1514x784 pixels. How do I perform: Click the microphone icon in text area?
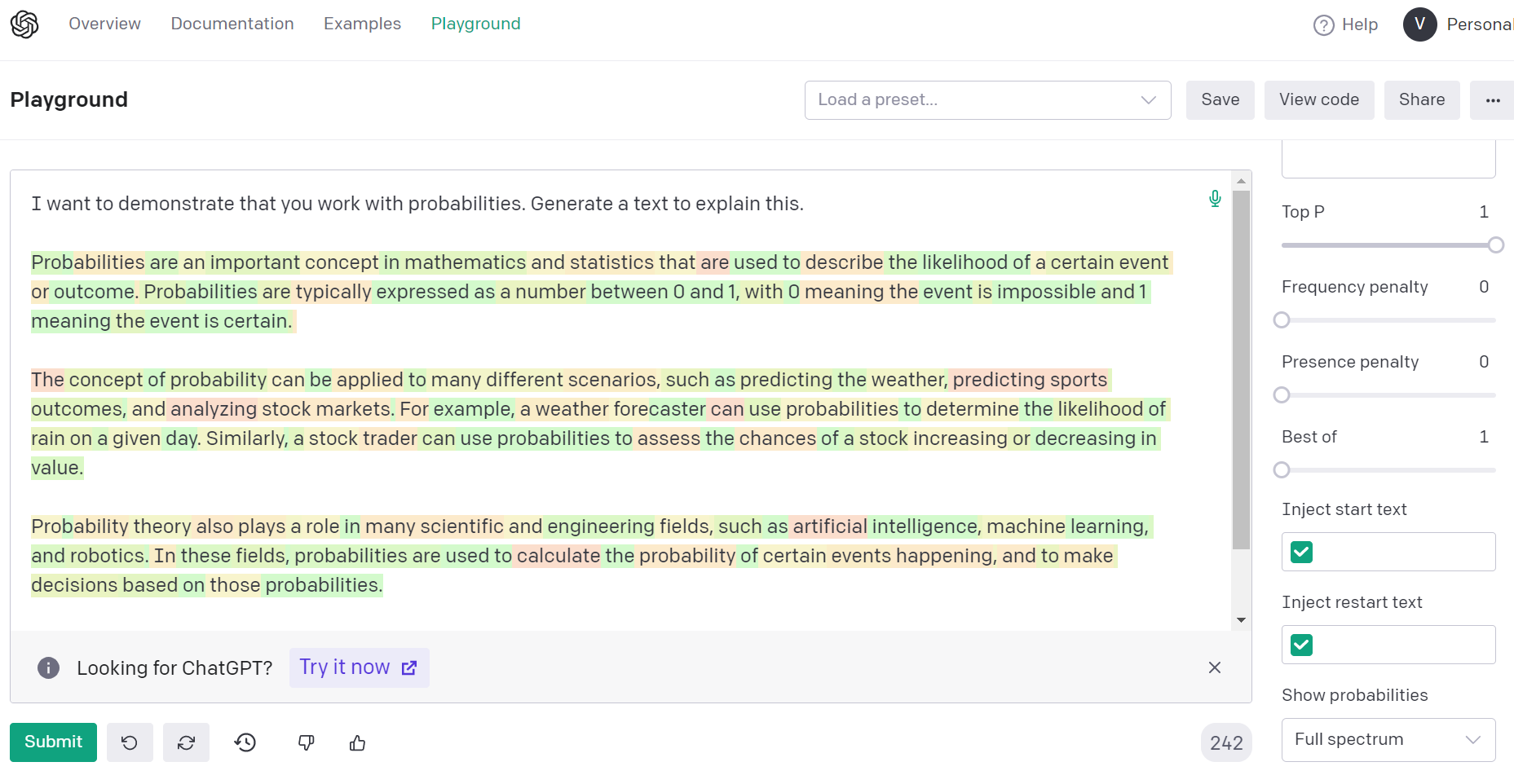(x=1215, y=199)
